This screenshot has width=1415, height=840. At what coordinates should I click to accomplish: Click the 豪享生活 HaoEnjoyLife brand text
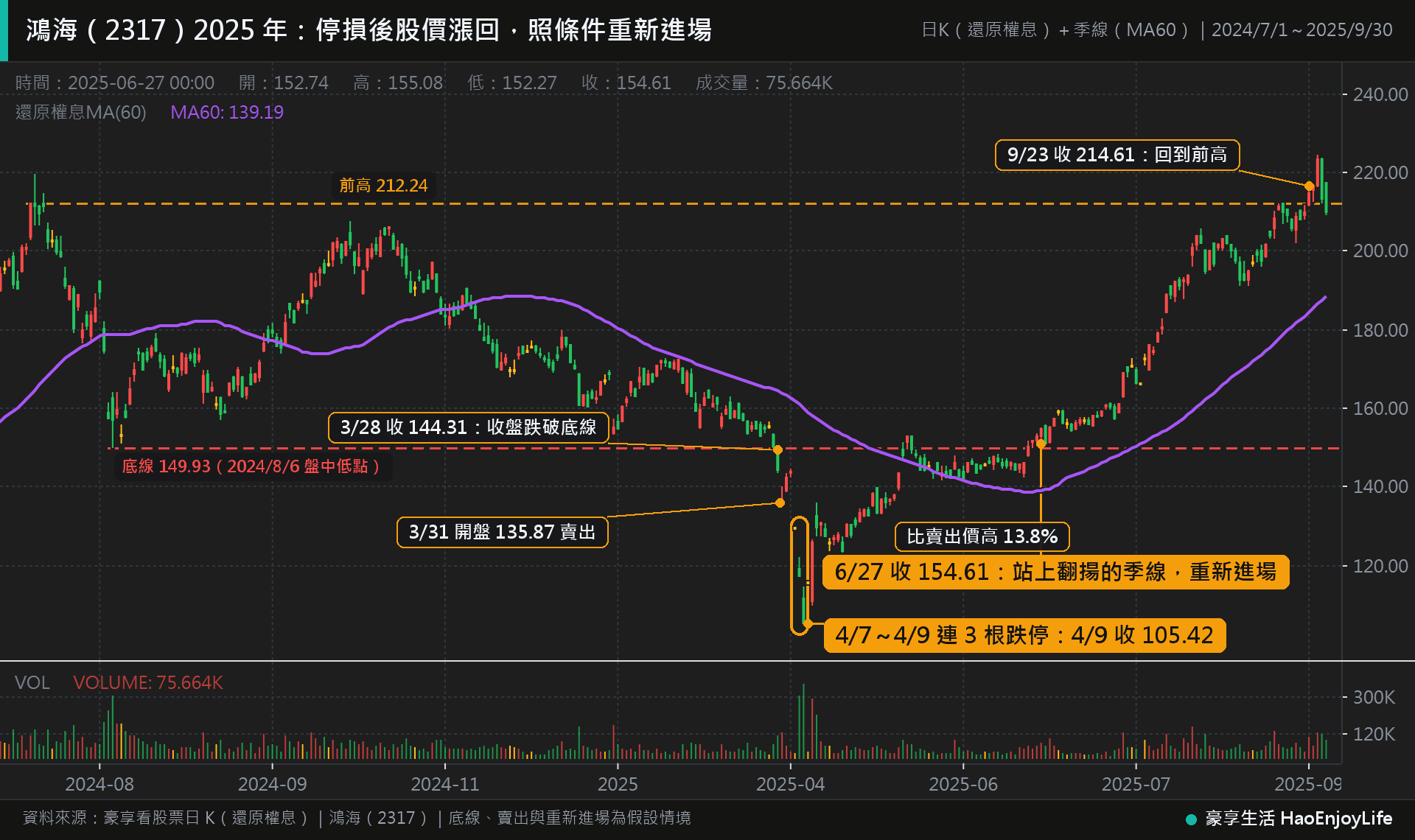(1299, 818)
